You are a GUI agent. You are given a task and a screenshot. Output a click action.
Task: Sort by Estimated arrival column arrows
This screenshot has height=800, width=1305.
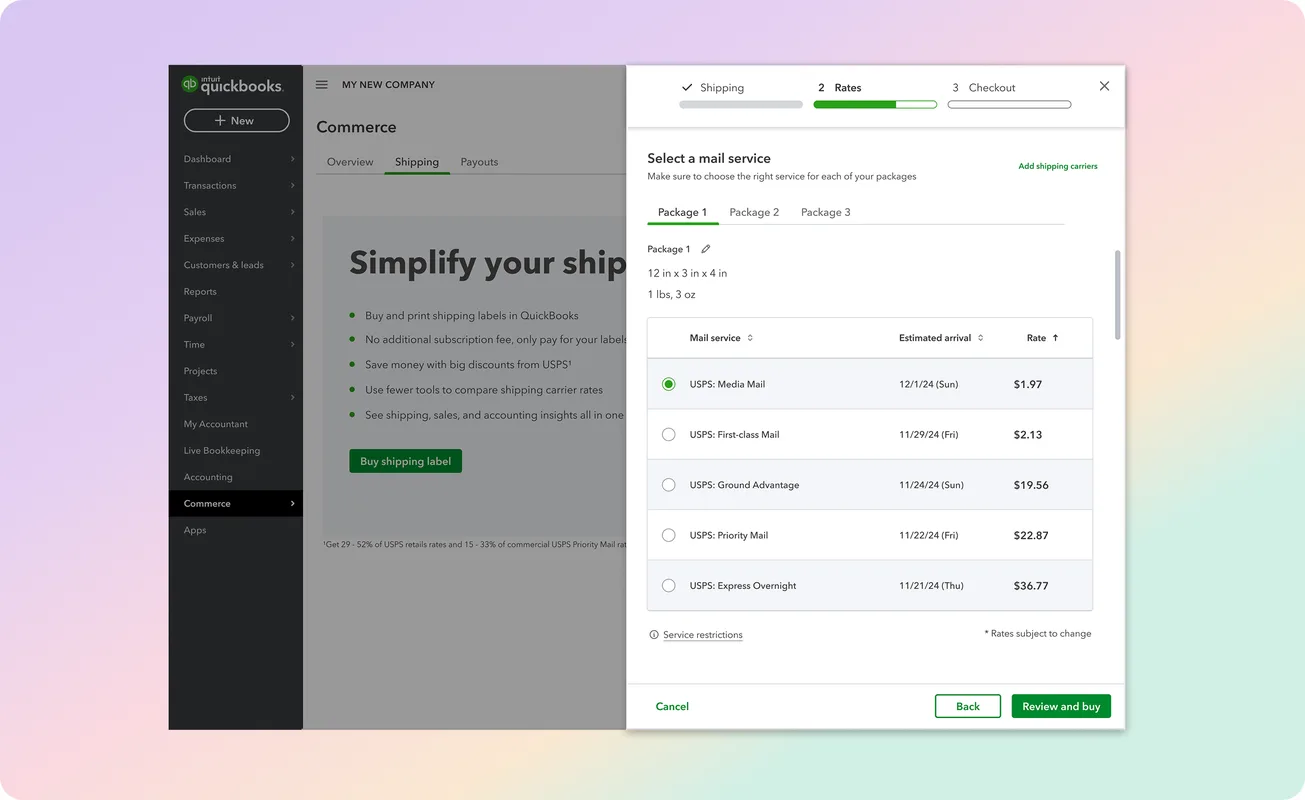click(980, 338)
